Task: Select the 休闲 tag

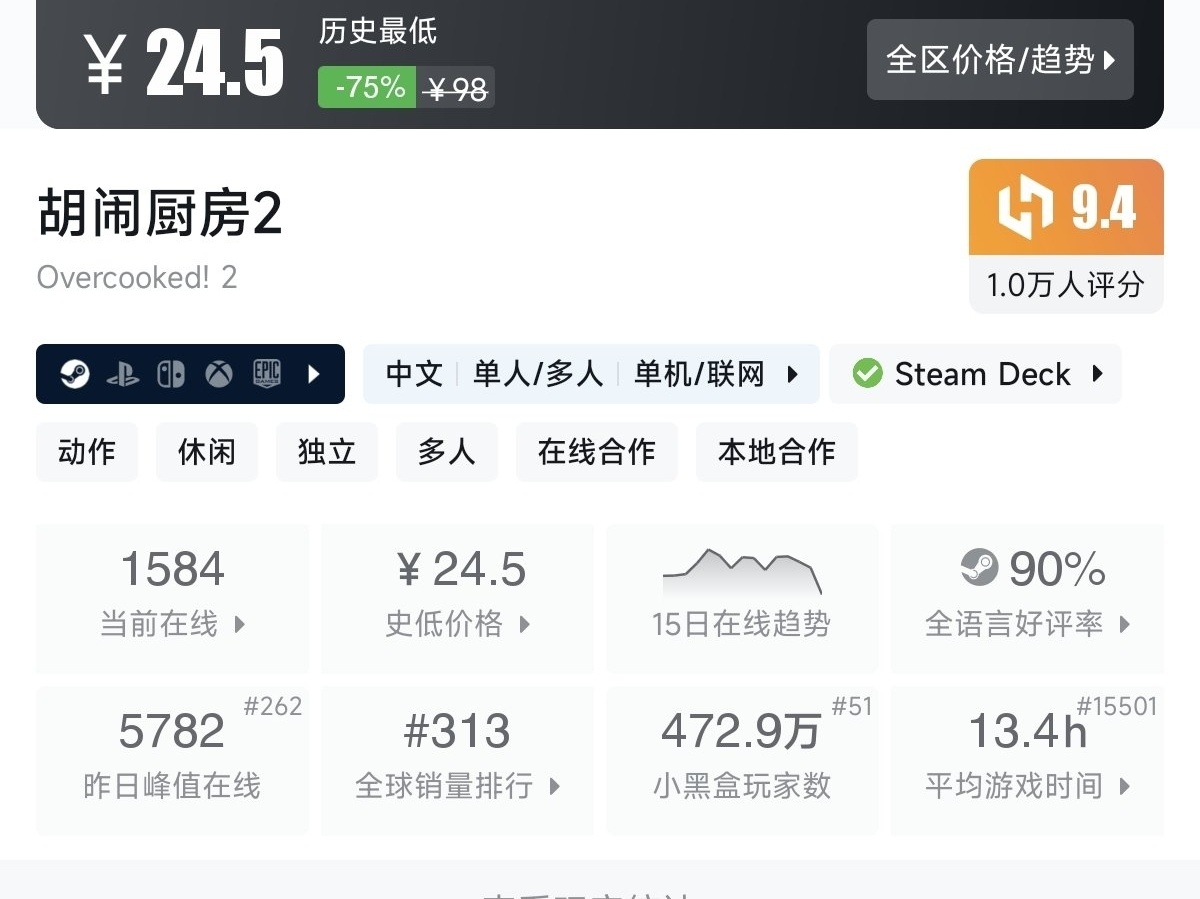Action: coord(207,452)
